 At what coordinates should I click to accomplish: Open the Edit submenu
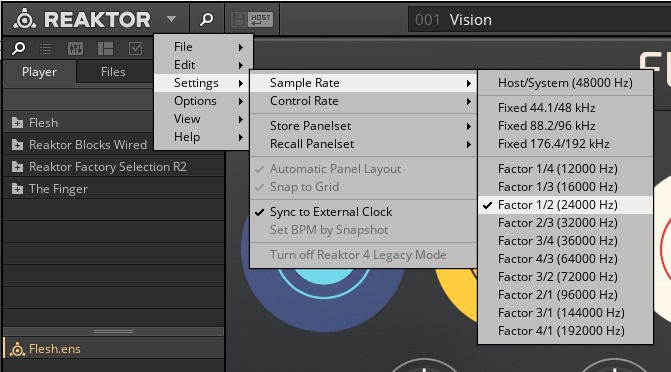203,65
